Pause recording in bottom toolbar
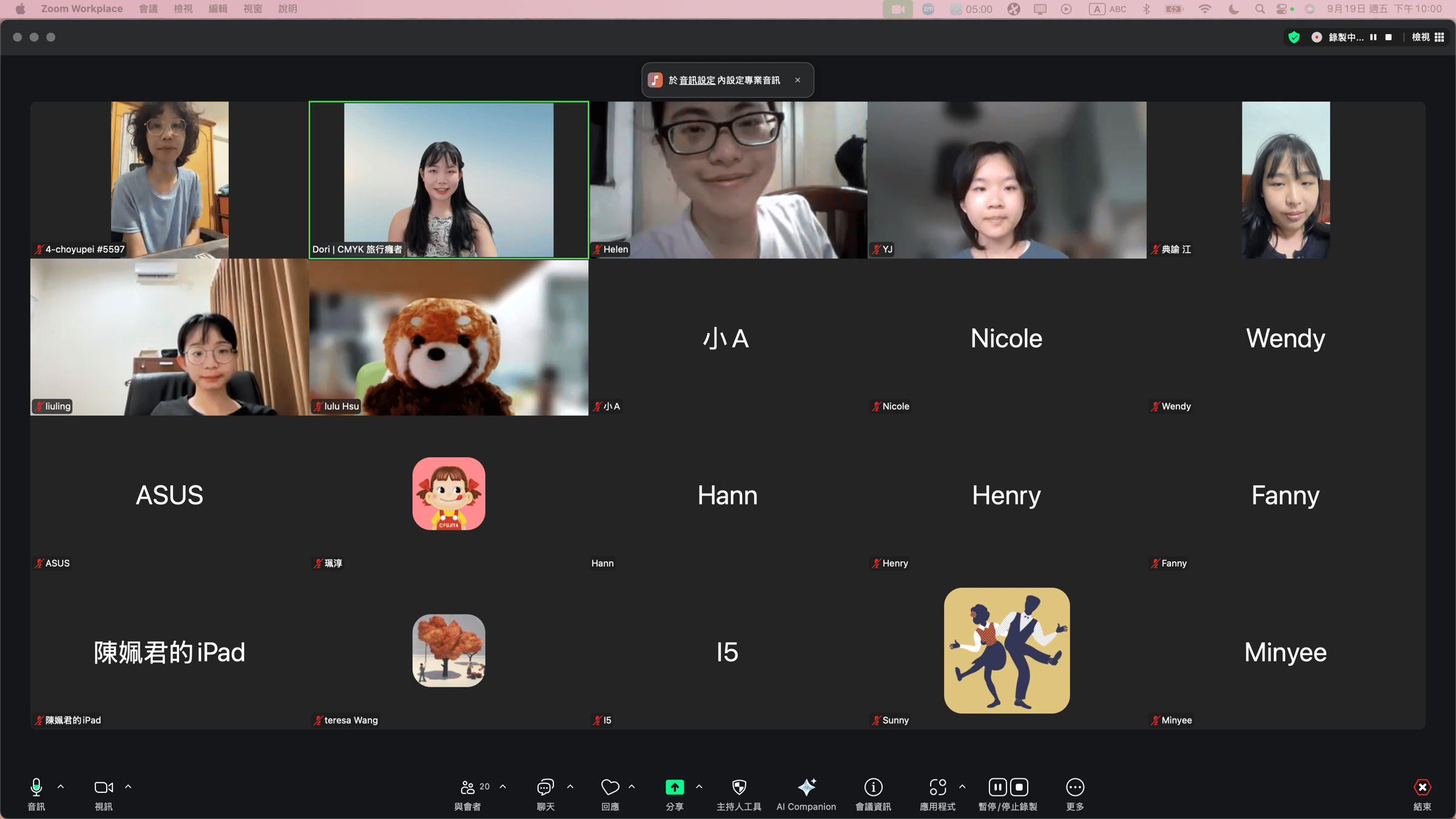Screen dimensions: 1456x819 pos(997,787)
